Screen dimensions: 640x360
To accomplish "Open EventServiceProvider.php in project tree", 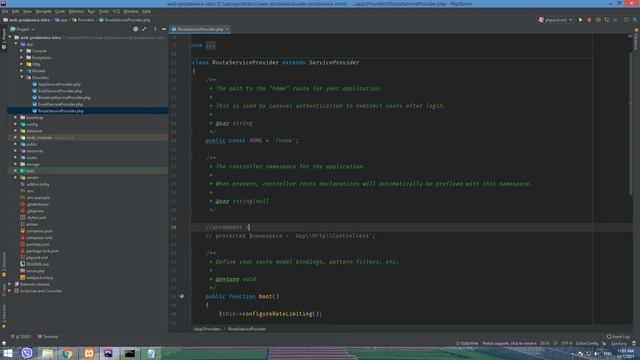I will coord(60,104).
